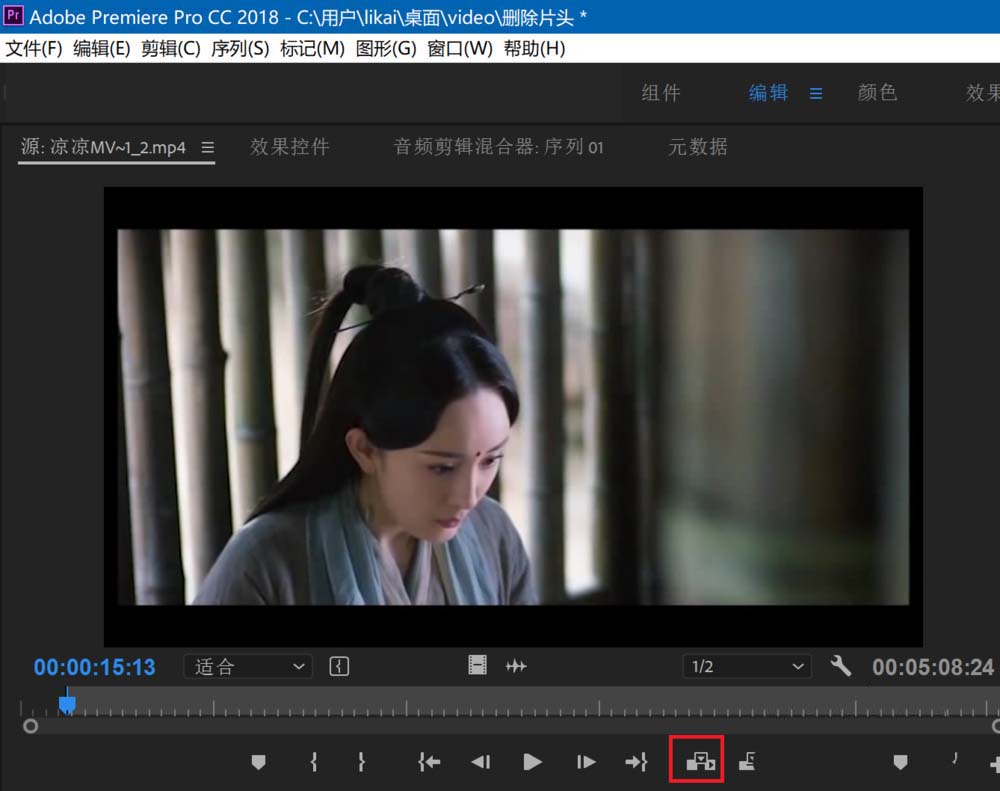This screenshot has height=791, width=1000.
Task: Click the Mark In button
Action: coord(313,762)
